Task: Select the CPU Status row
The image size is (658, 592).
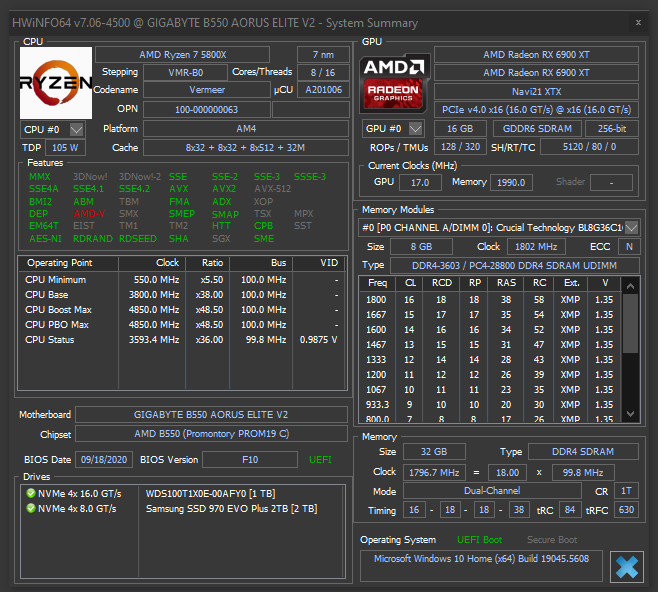Action: [x=182, y=340]
